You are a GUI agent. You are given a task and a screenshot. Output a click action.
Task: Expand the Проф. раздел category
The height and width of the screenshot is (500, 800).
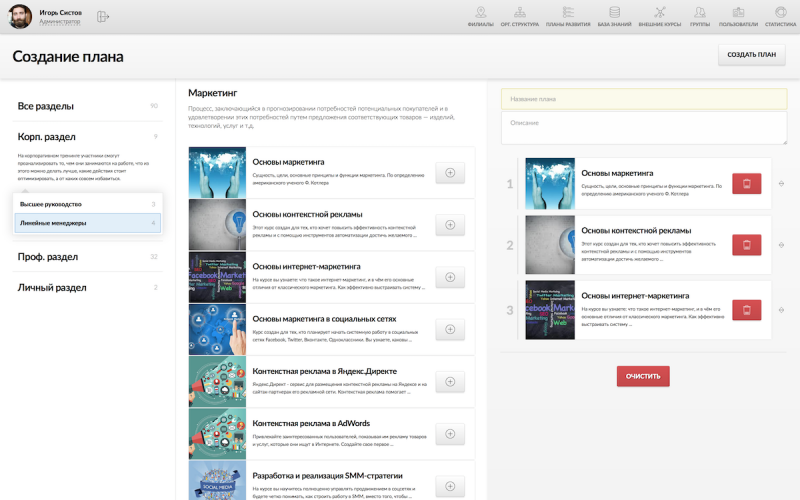pos(48,257)
